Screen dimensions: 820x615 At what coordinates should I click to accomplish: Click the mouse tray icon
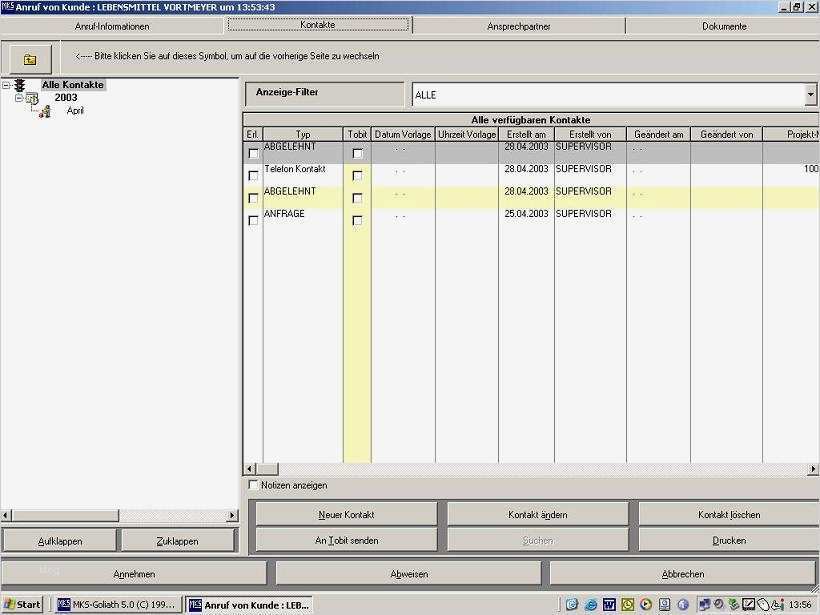click(764, 605)
